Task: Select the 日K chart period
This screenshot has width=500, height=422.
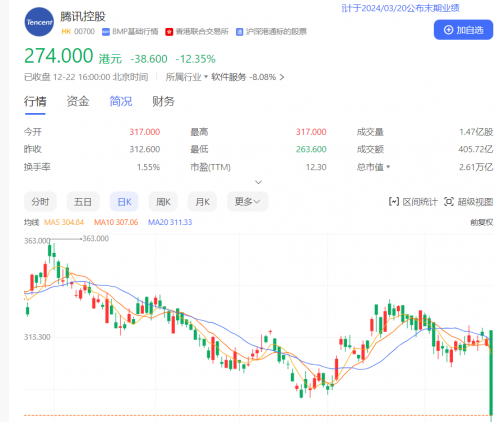Action: [124, 202]
